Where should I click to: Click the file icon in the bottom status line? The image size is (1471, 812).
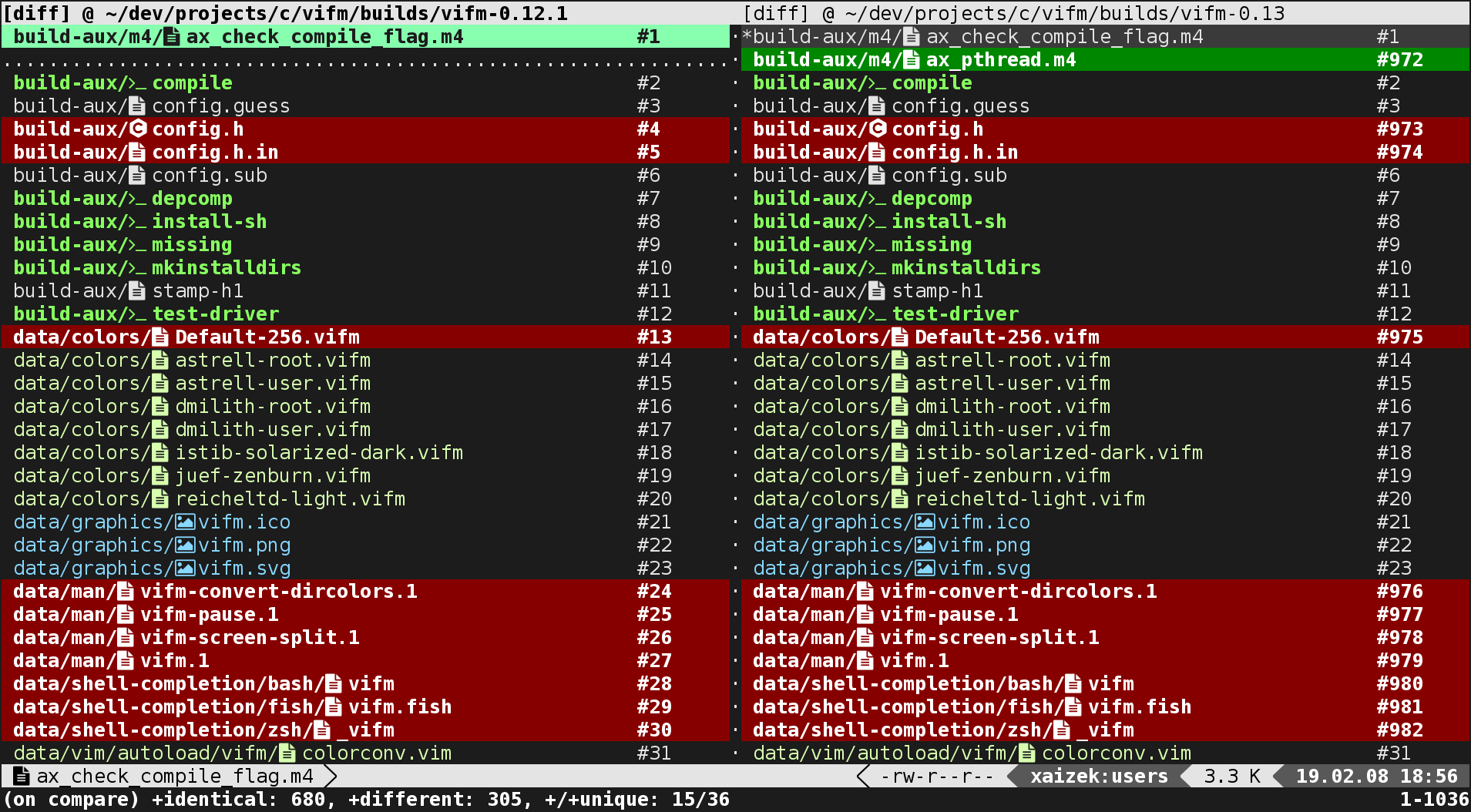tap(22, 777)
